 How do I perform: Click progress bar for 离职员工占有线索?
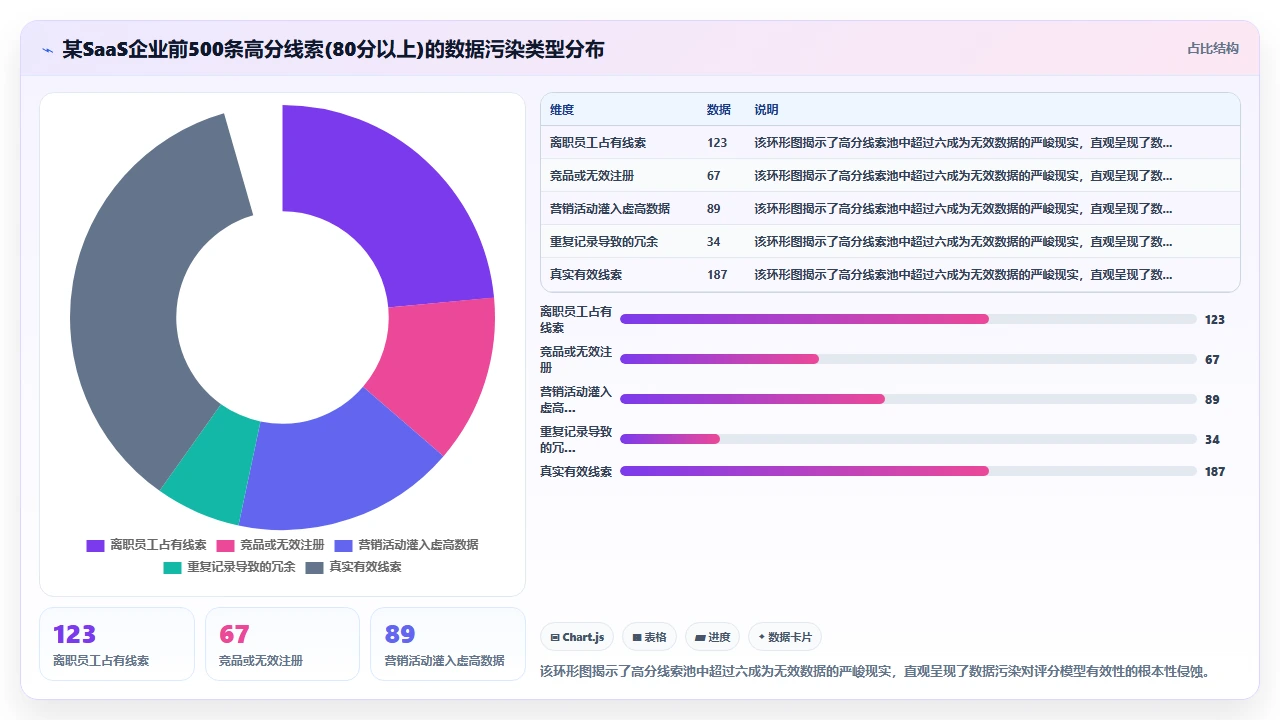908,319
